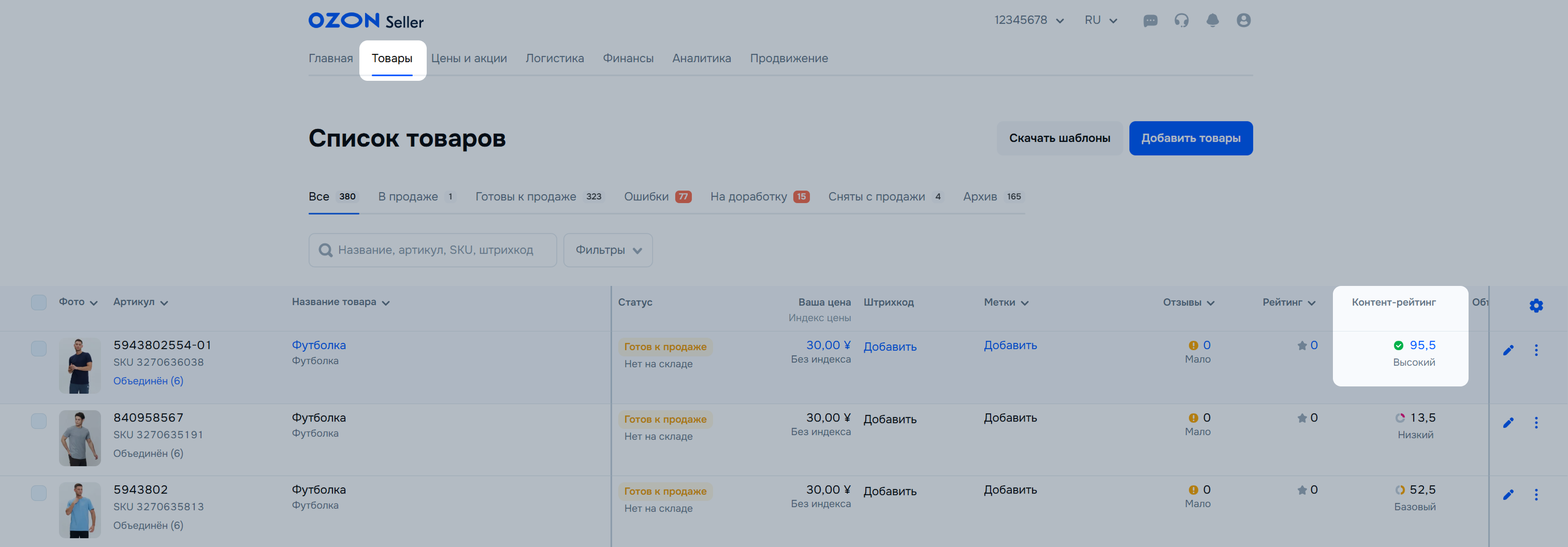
Task: Click the support headset icon
Action: pos(1181,21)
